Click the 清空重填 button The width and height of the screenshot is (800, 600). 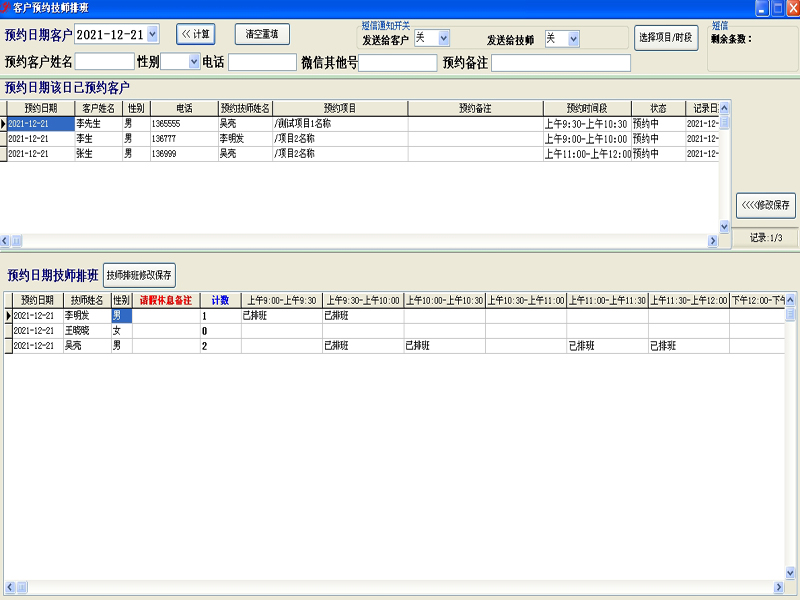(262, 34)
